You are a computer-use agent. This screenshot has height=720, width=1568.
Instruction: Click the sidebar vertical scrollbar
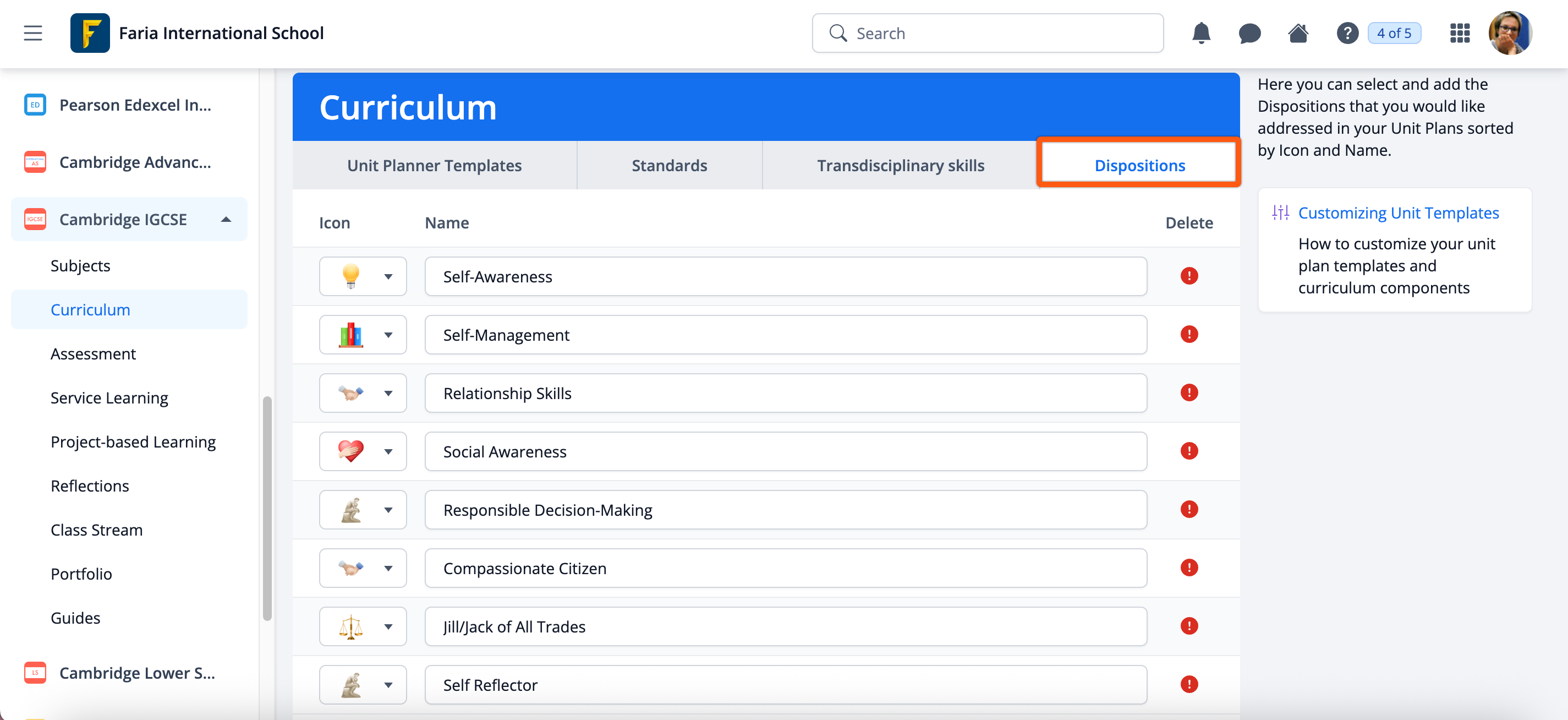point(267,508)
